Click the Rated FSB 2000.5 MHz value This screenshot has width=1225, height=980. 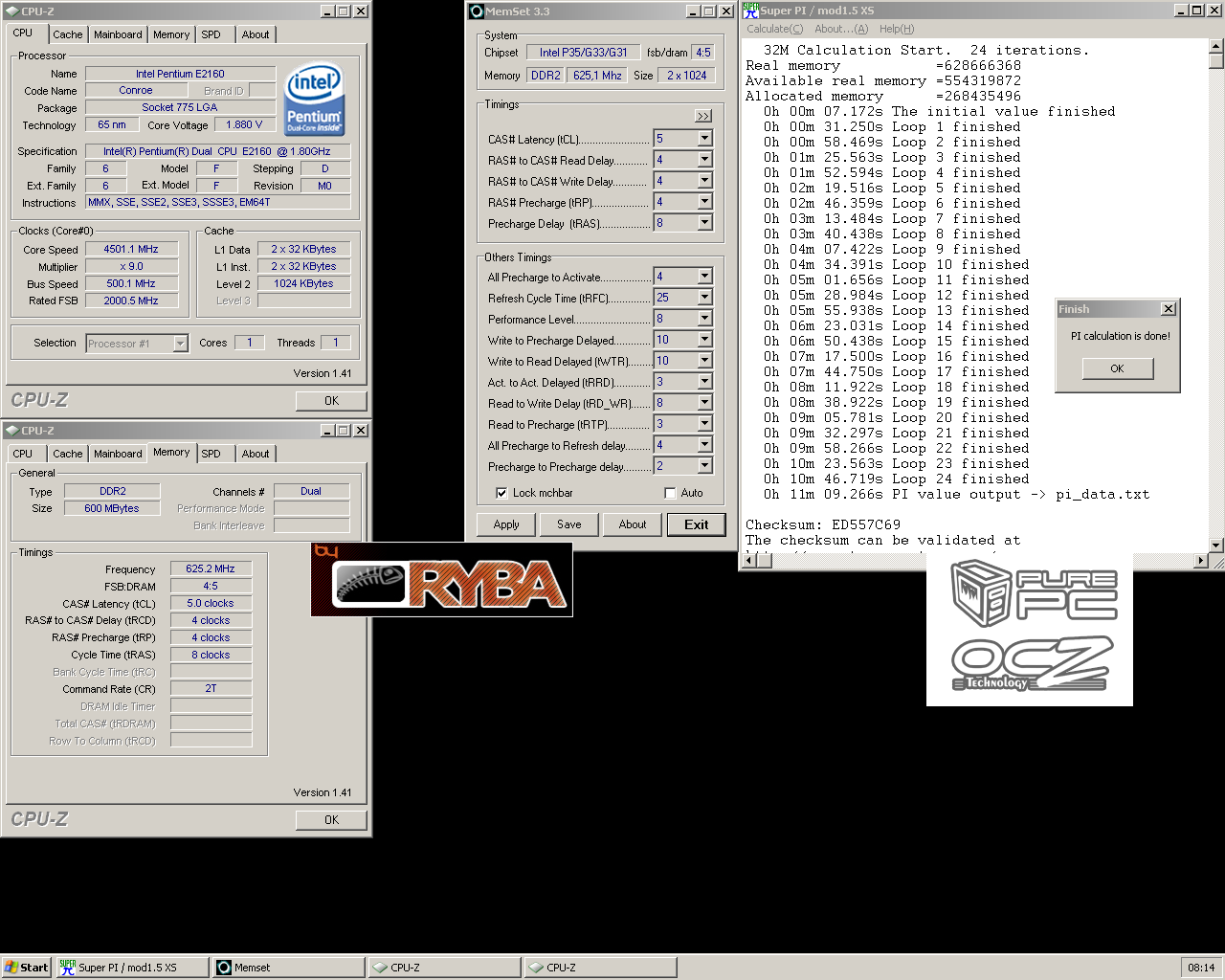pyautogui.click(x=131, y=301)
